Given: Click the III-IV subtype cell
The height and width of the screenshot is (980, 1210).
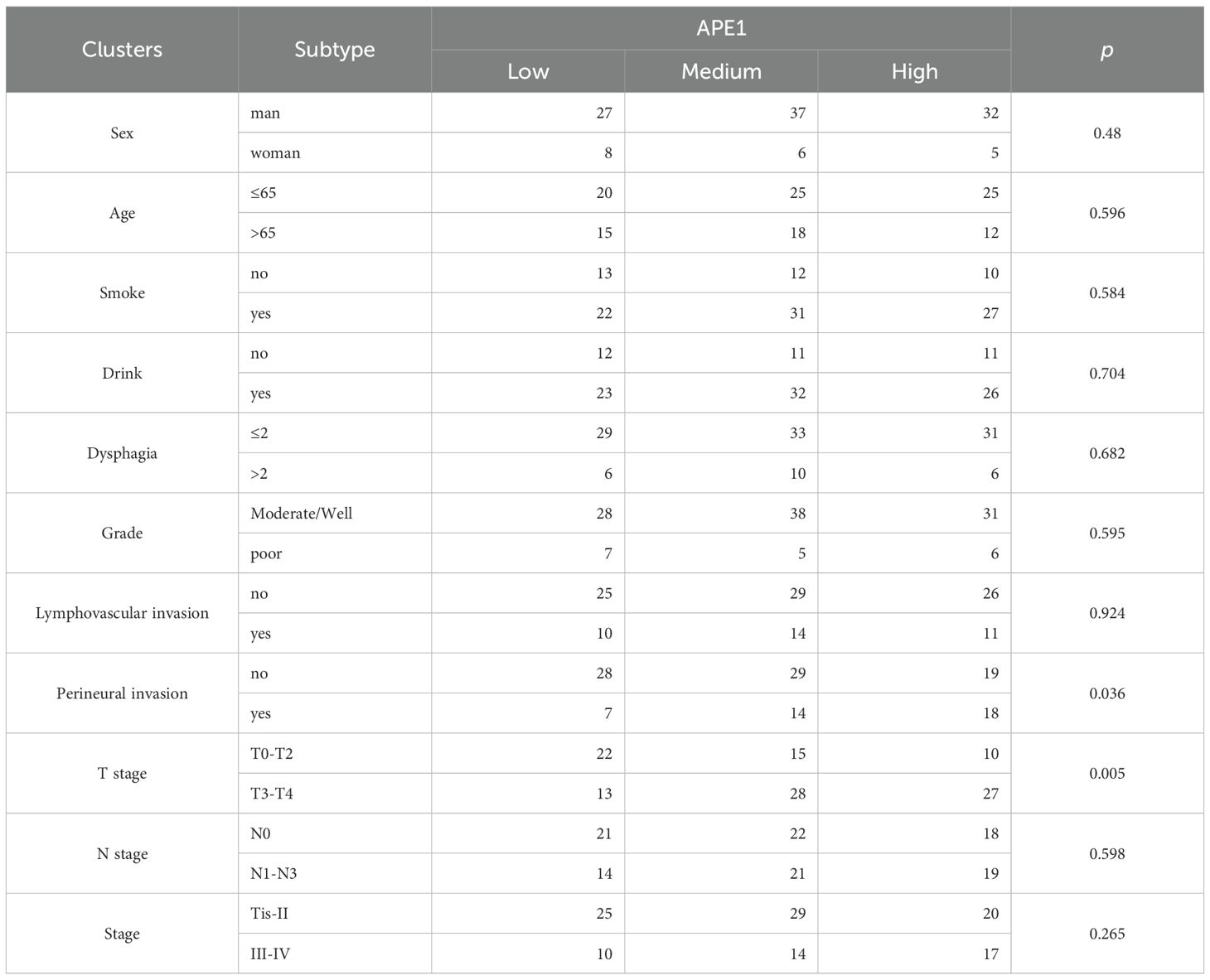Looking at the screenshot, I should pos(270,954).
